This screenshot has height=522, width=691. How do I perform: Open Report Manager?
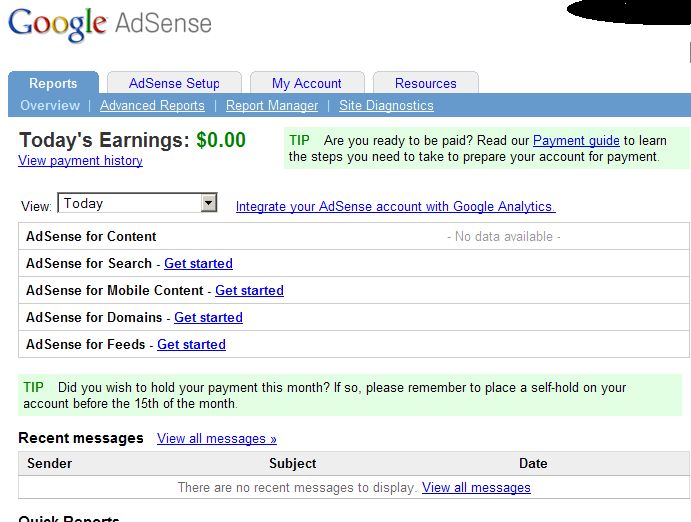pyautogui.click(x=272, y=105)
